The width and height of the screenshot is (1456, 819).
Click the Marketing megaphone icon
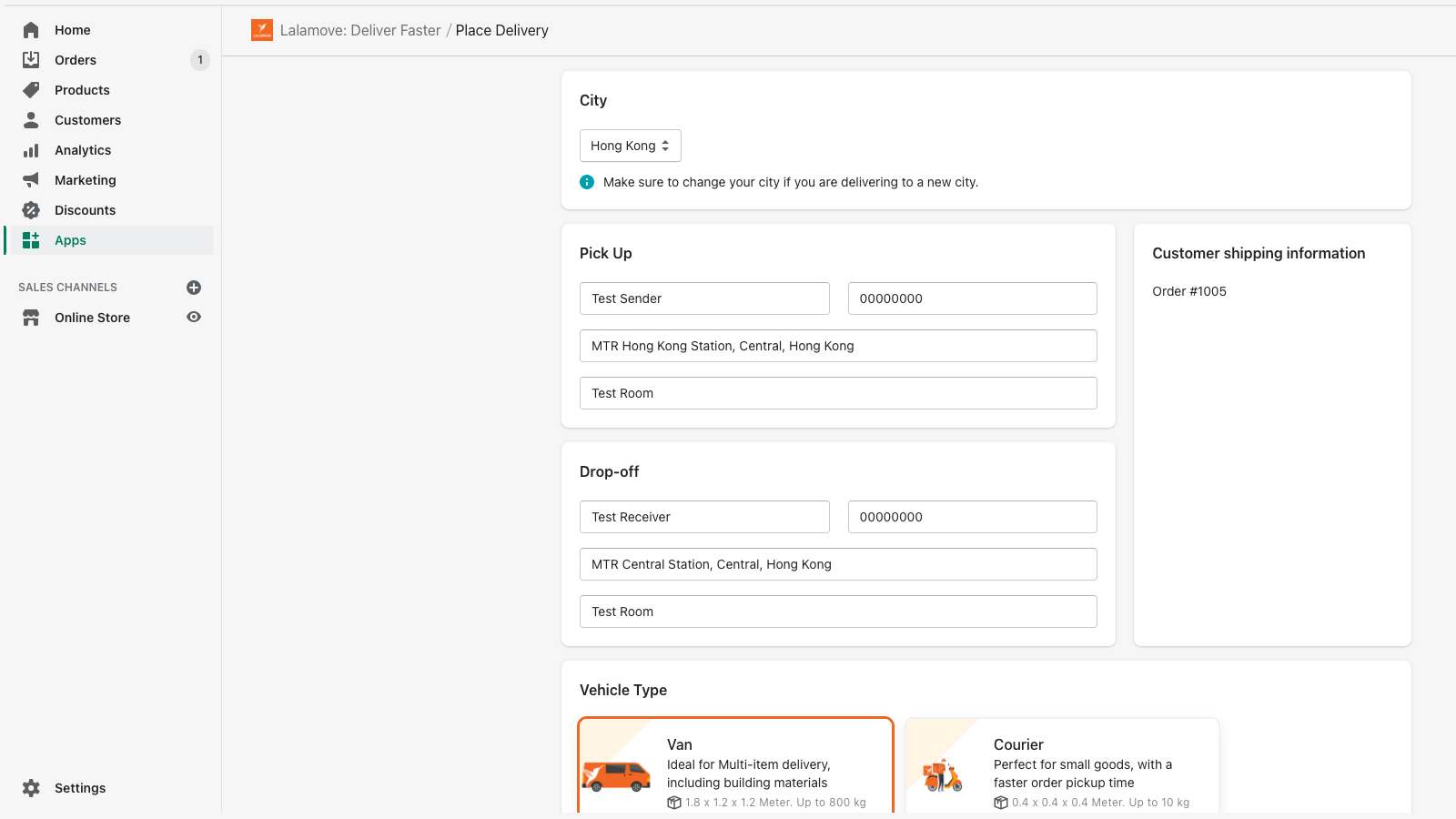coord(30,179)
